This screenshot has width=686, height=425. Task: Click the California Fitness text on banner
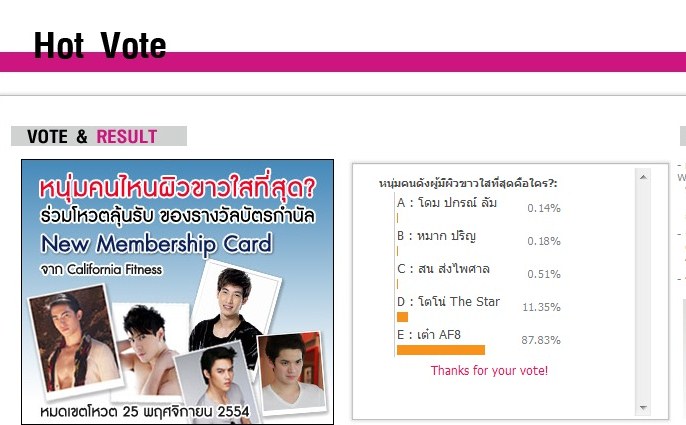(x=114, y=269)
